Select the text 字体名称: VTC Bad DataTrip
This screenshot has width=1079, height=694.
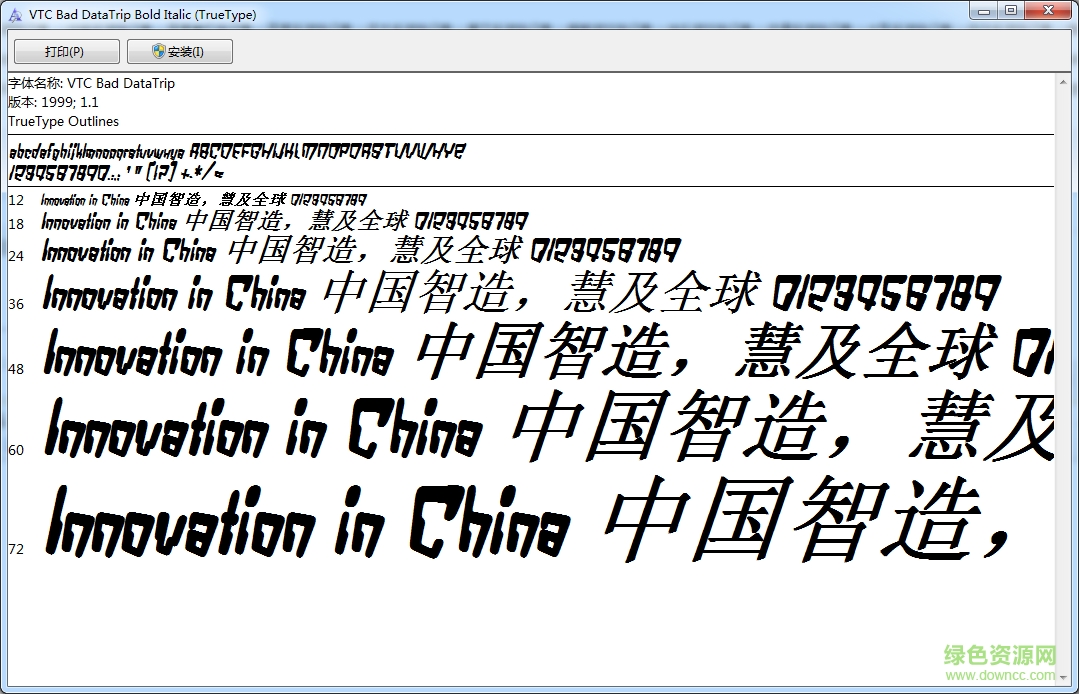pos(92,83)
